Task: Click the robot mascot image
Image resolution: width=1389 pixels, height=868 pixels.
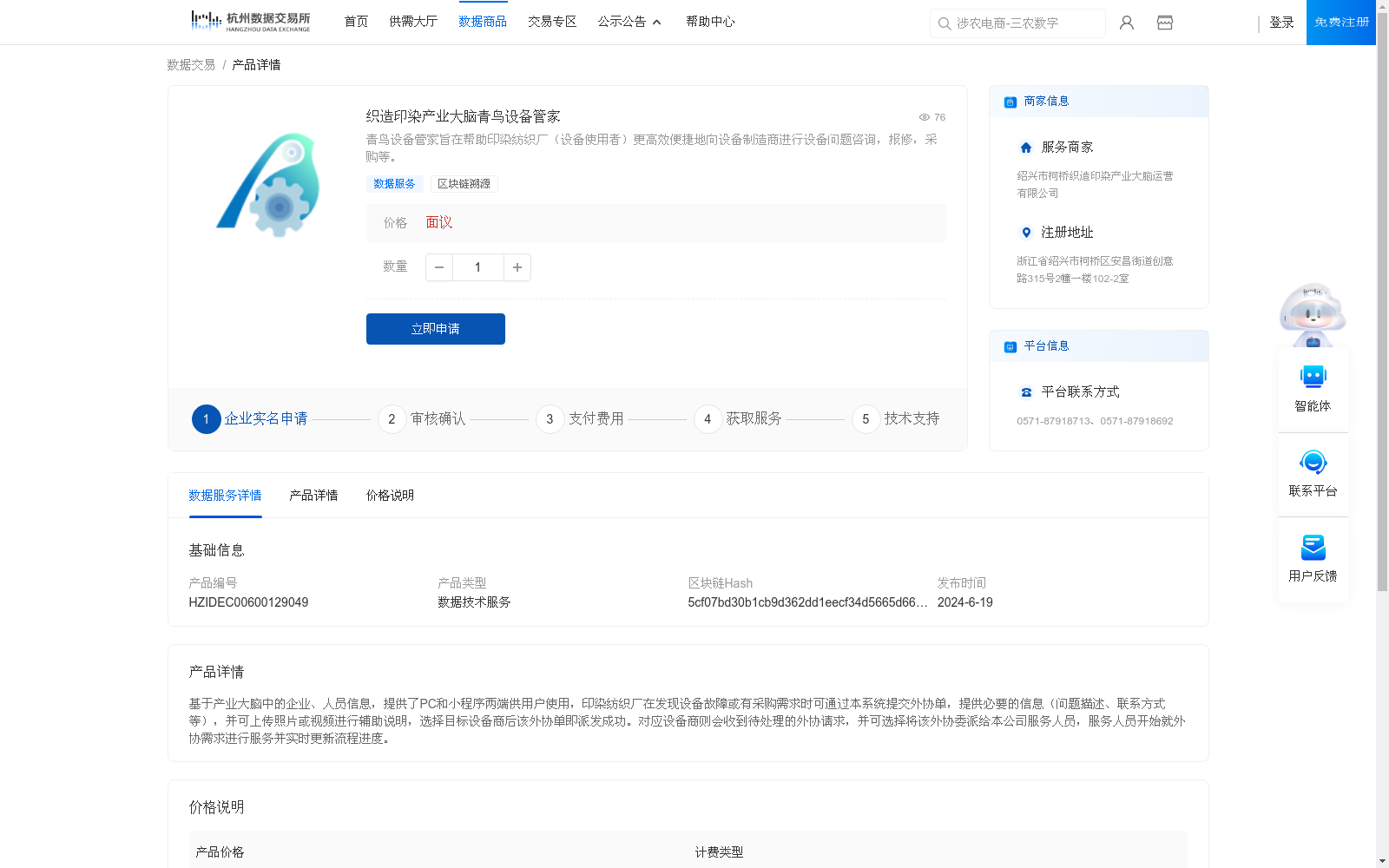Action: coord(1313,314)
